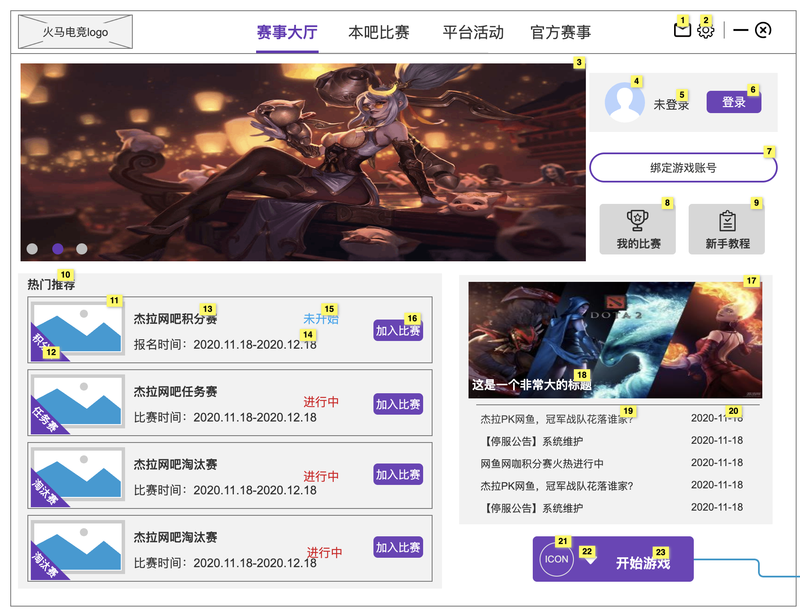Open thumbnail of 杰拉网吧任务赛
The width and height of the screenshot is (800, 610).
click(78, 401)
